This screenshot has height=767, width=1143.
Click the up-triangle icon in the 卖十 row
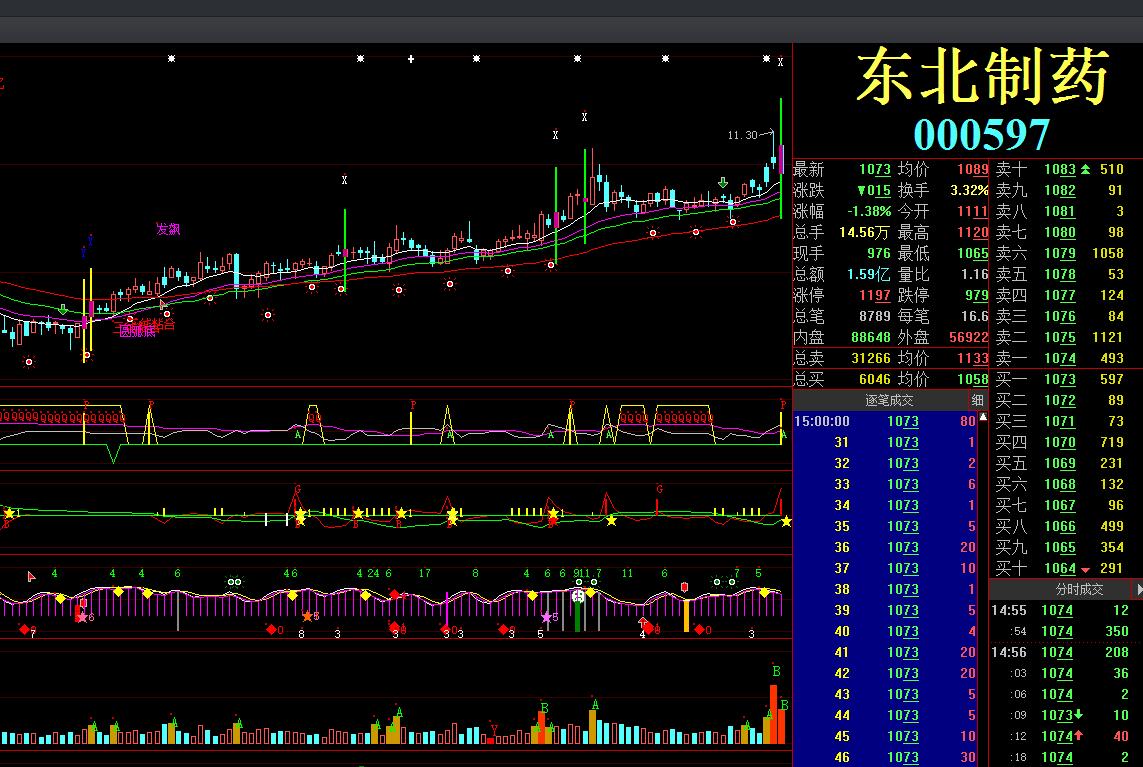tap(1085, 169)
